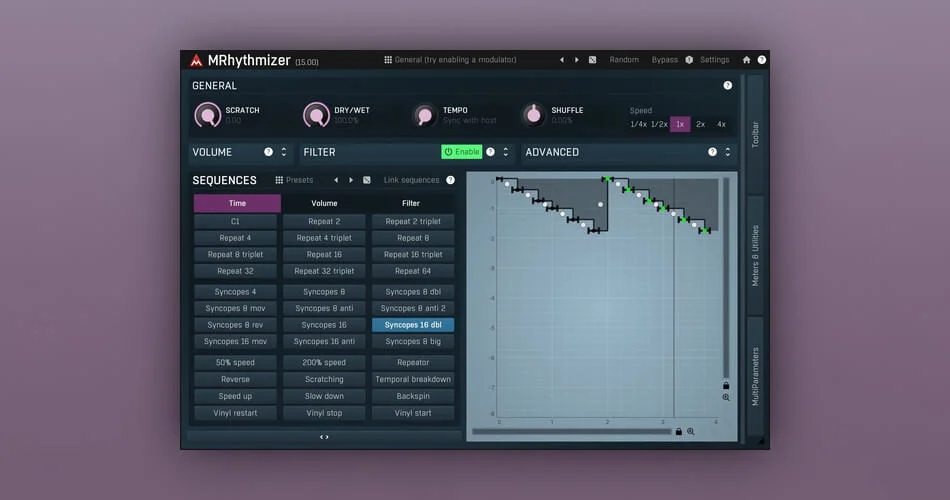
Task: Click the Link sequences help icon
Action: [450, 180]
